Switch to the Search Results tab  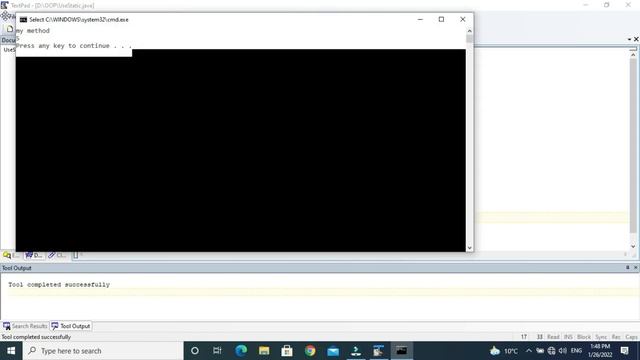[x=25, y=326]
